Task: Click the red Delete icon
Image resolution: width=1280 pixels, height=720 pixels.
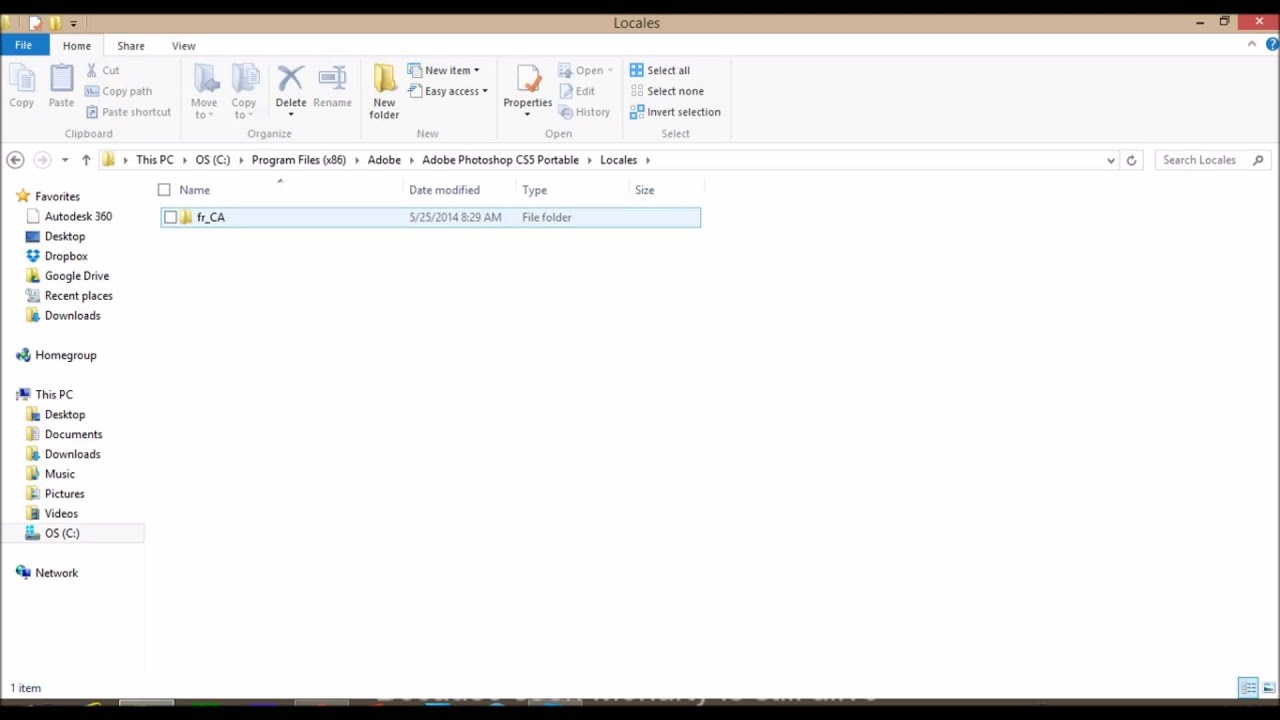Action: point(290,78)
